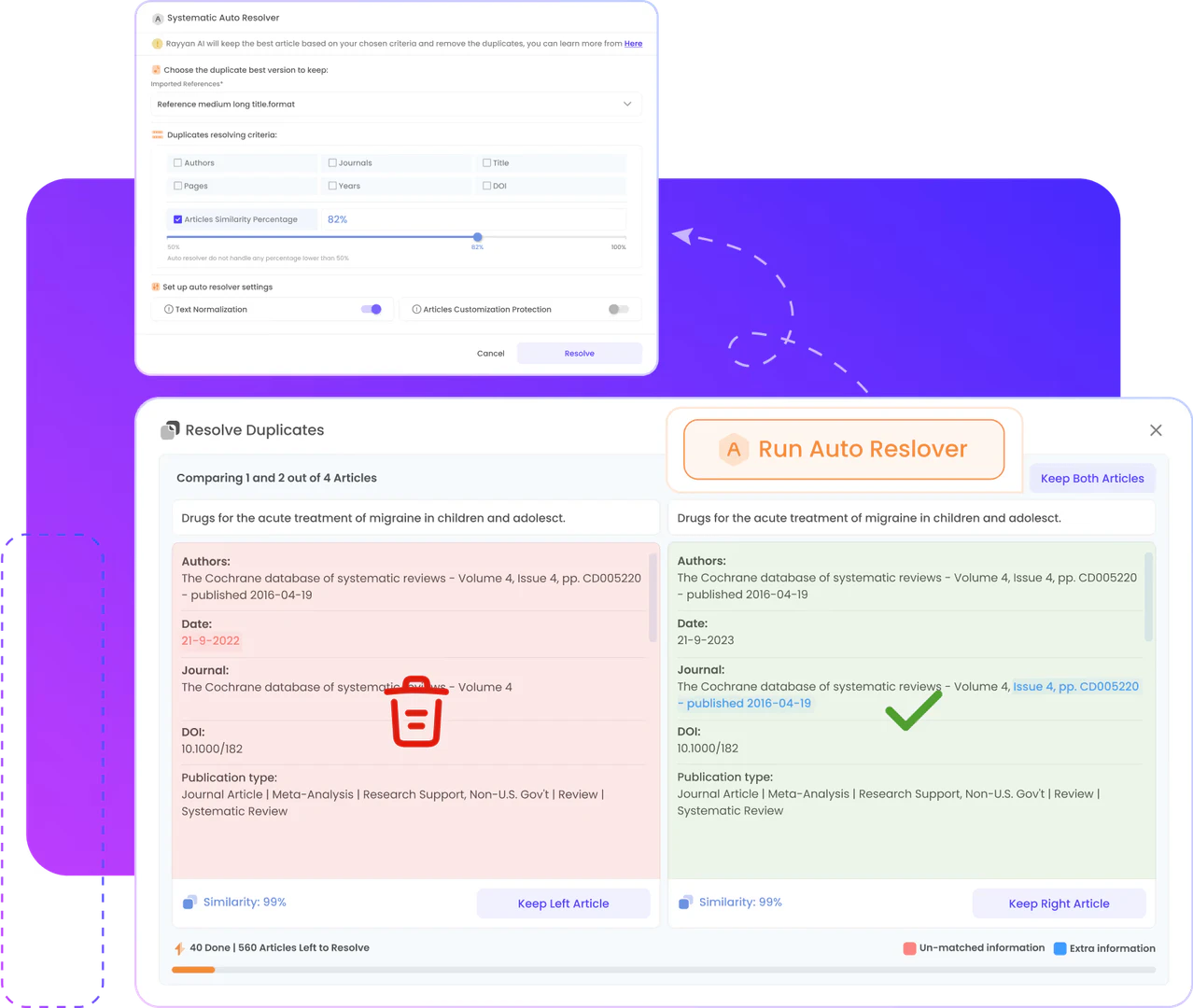Turn off Text Normalization toggle
1193x1008 pixels.
372,310
